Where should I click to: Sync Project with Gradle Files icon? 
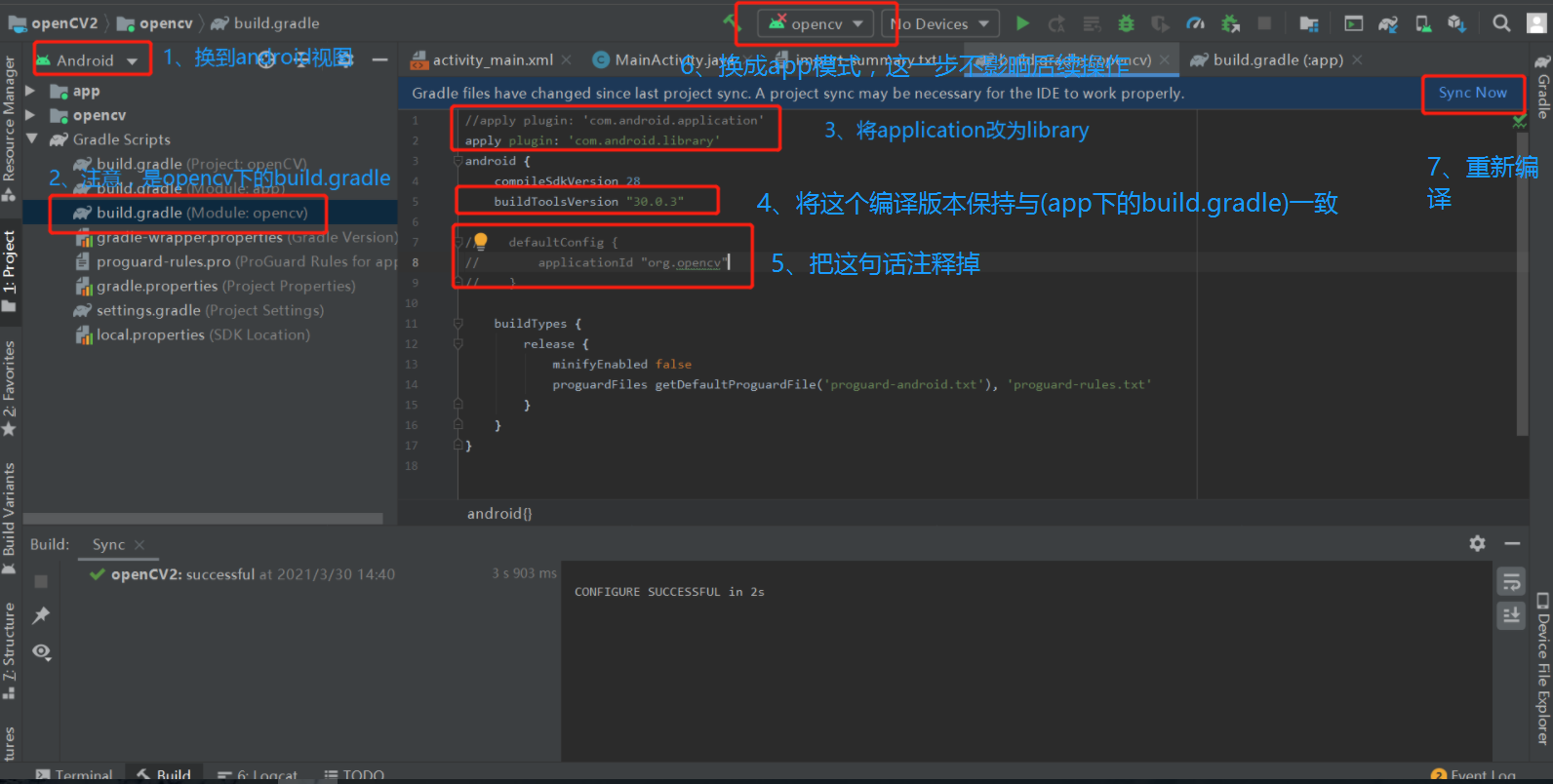click(1388, 23)
